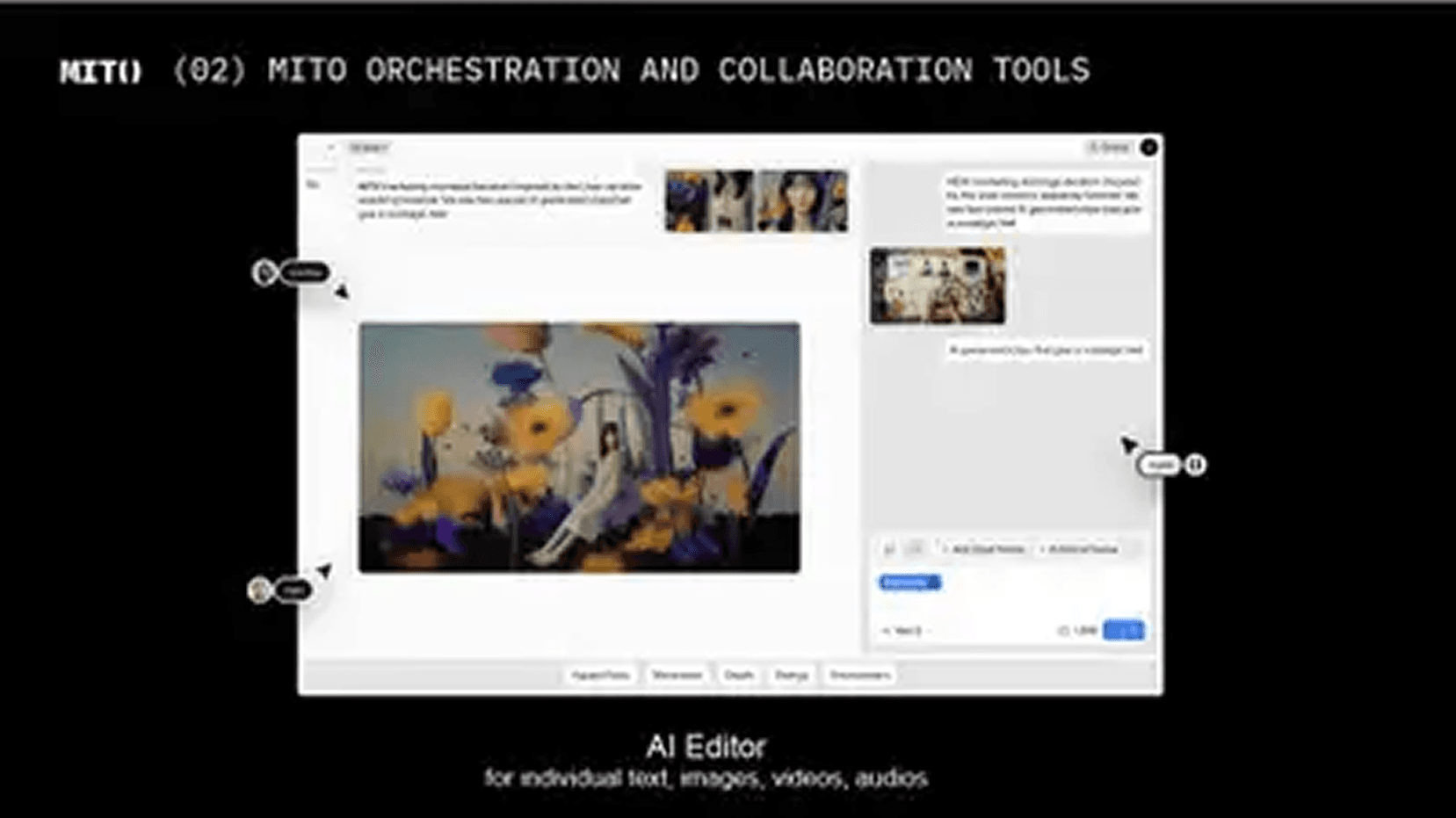
Task: Click the fourth button in the bottom editor toolbar
Action: click(791, 676)
